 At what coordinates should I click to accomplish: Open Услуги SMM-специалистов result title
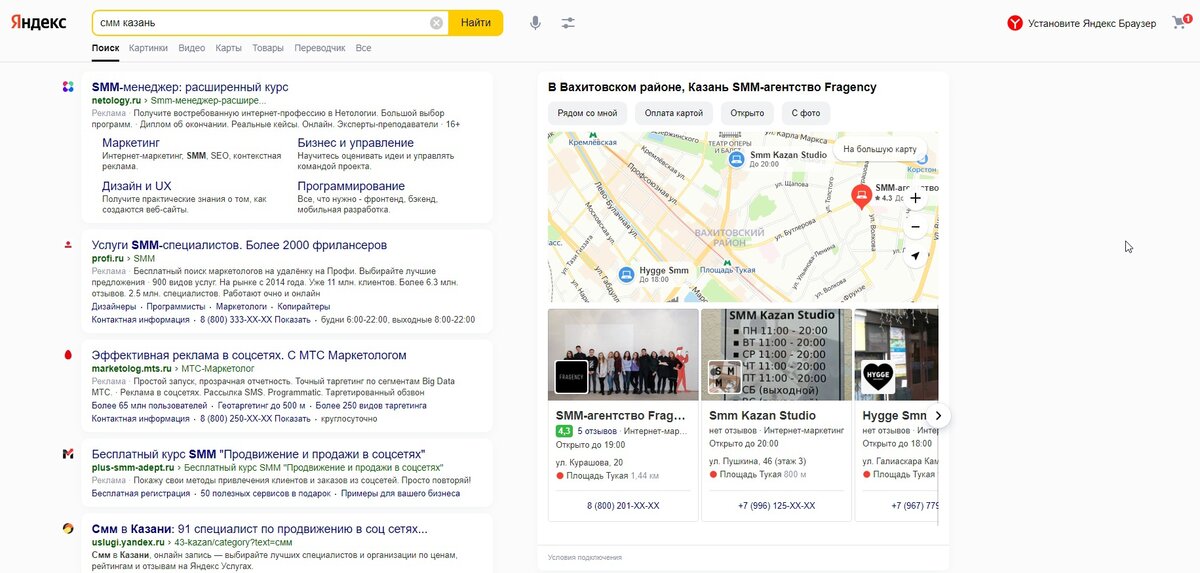click(x=239, y=245)
